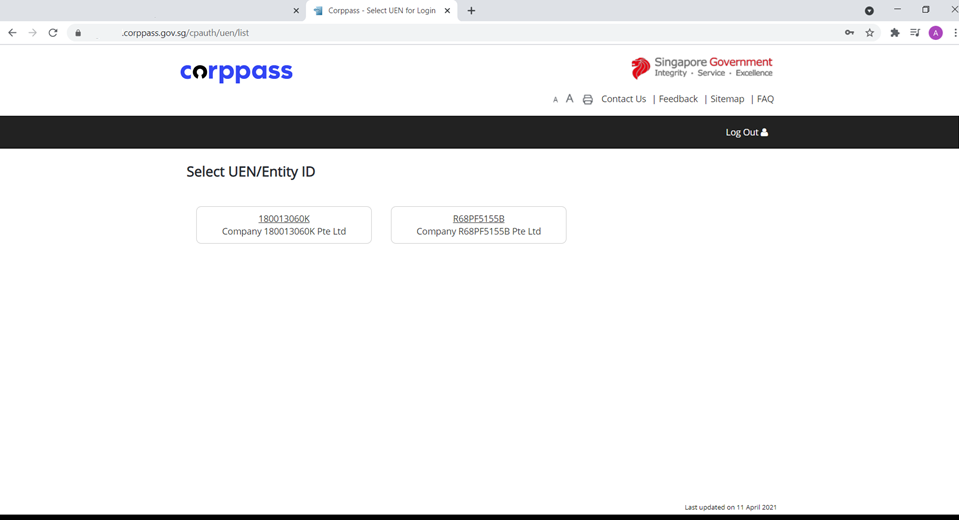The width and height of the screenshot is (959, 520).
Task: Click Company R68PF5155B Pte Ltd text
Action: click(x=478, y=231)
